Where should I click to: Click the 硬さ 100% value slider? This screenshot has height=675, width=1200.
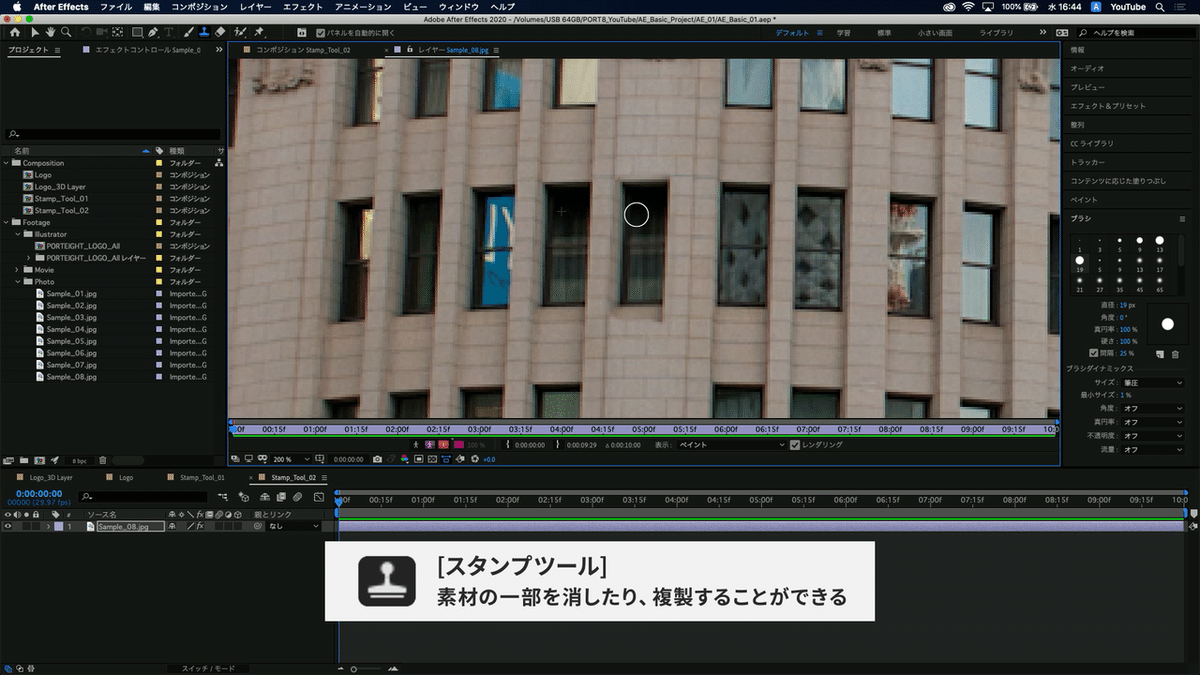(1127, 341)
